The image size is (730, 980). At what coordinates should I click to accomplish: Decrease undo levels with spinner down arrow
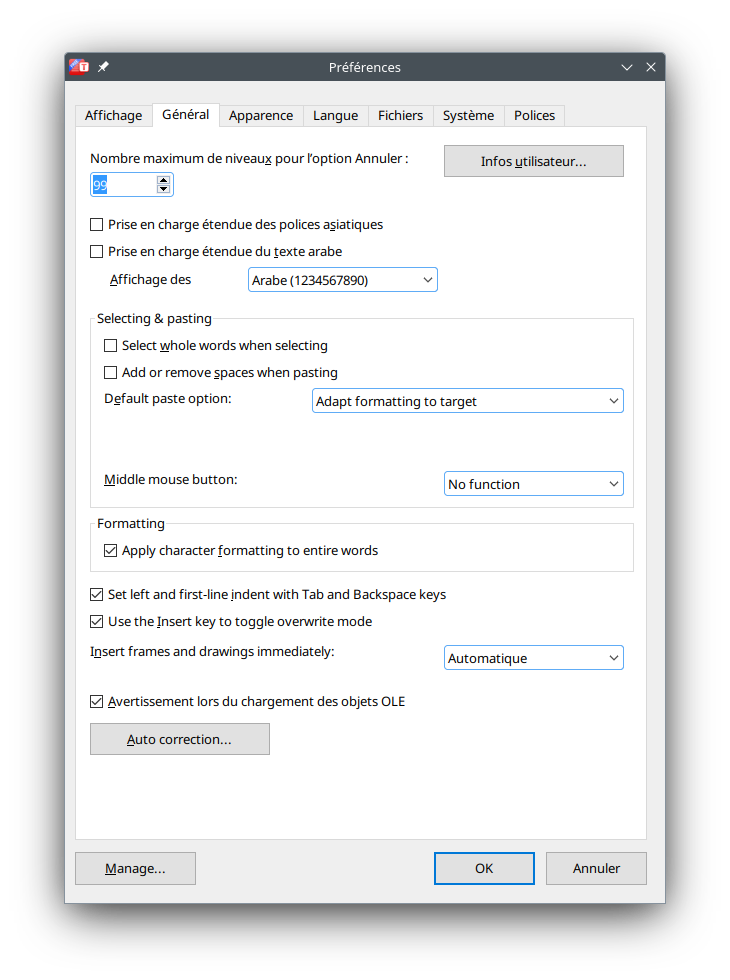click(x=163, y=189)
